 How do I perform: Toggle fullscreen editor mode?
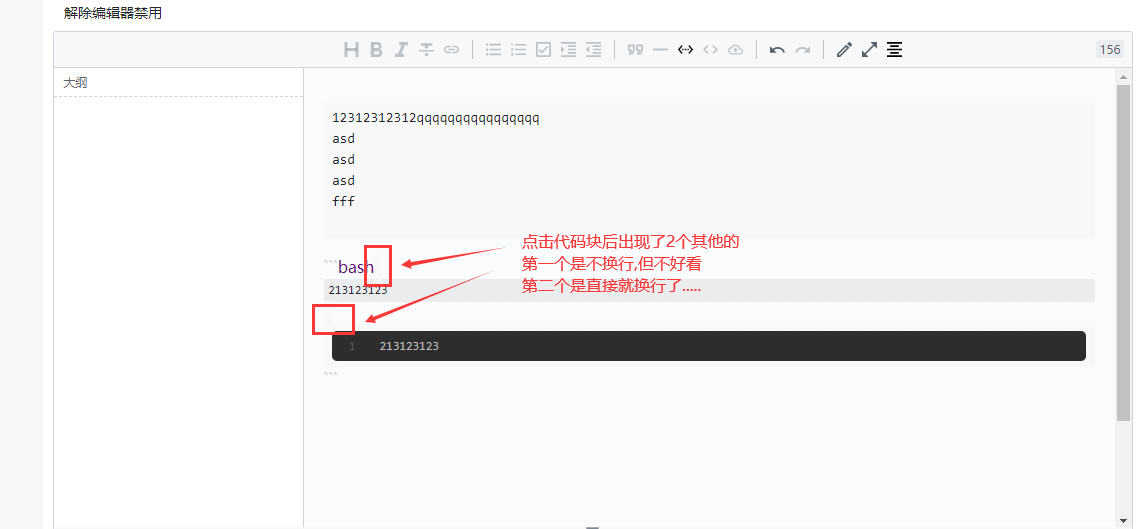click(x=869, y=49)
